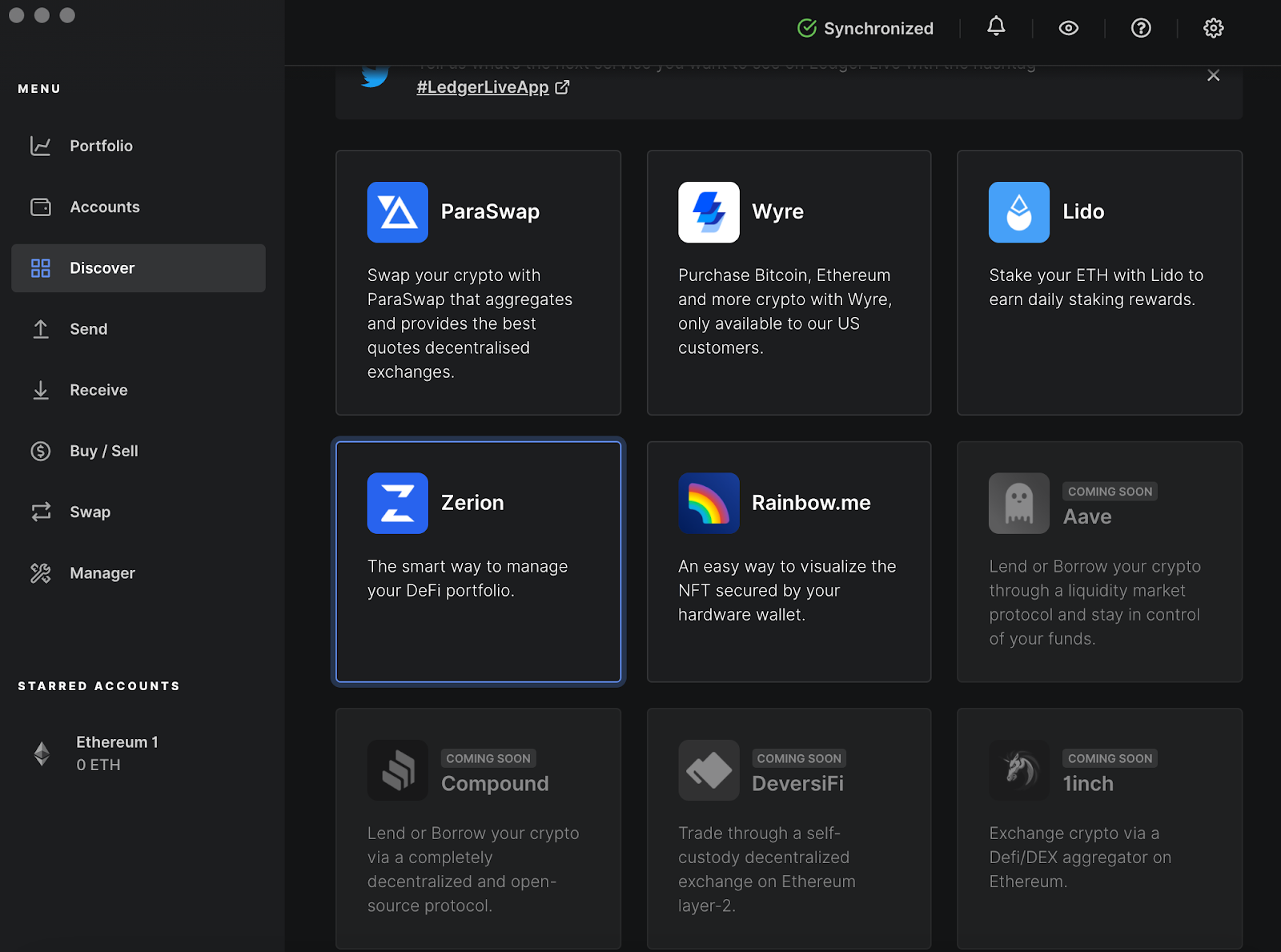Launch the Zerion app title

tap(472, 503)
